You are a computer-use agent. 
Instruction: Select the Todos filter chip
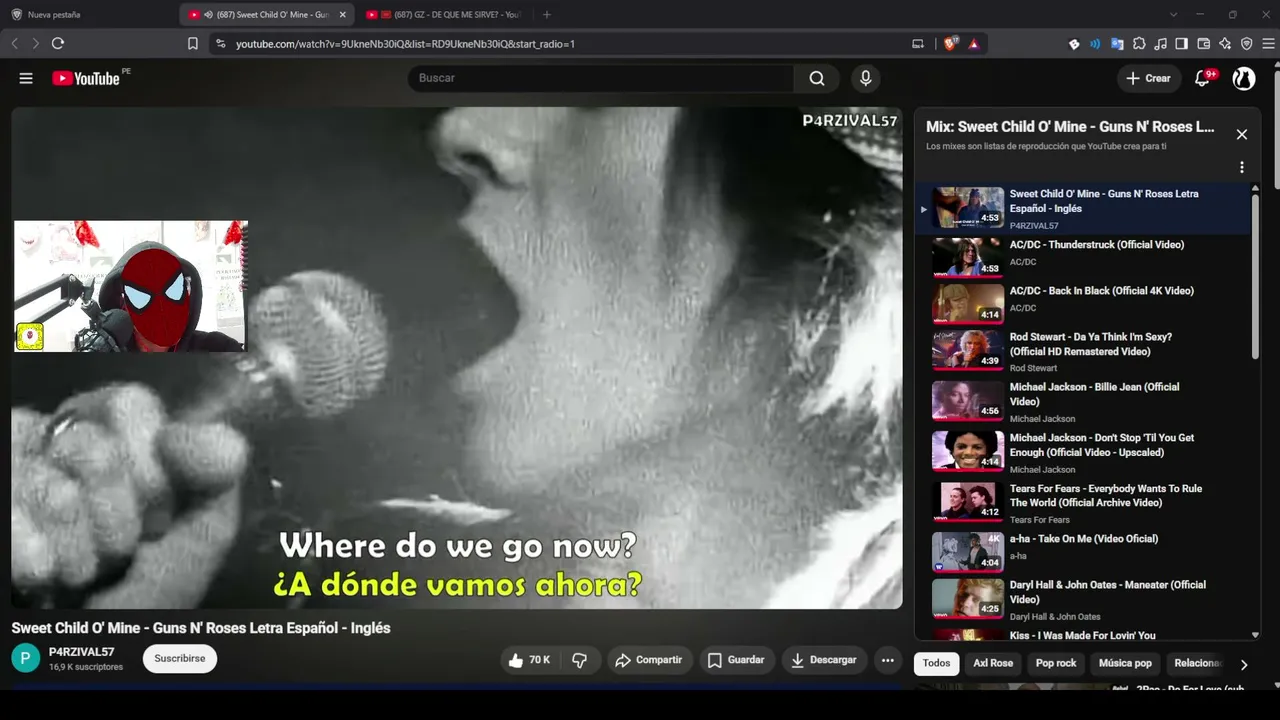pos(936,663)
